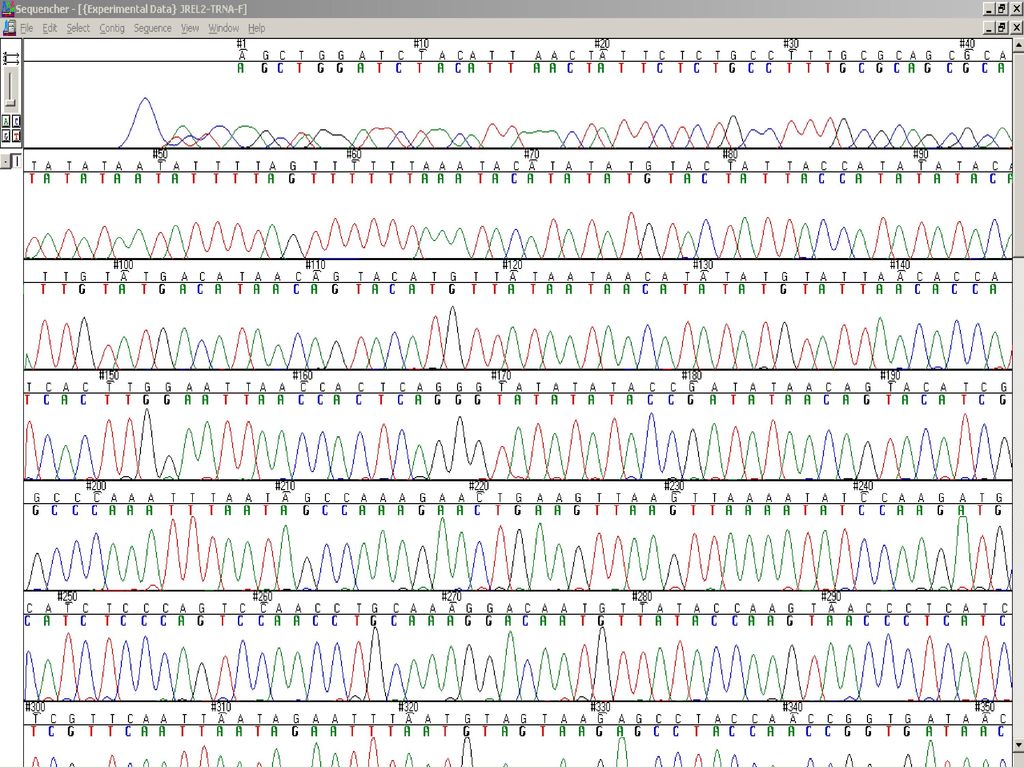1024x768 pixels.
Task: Minimize the inner JREL2-TRNA-F document window
Action: (x=989, y=27)
